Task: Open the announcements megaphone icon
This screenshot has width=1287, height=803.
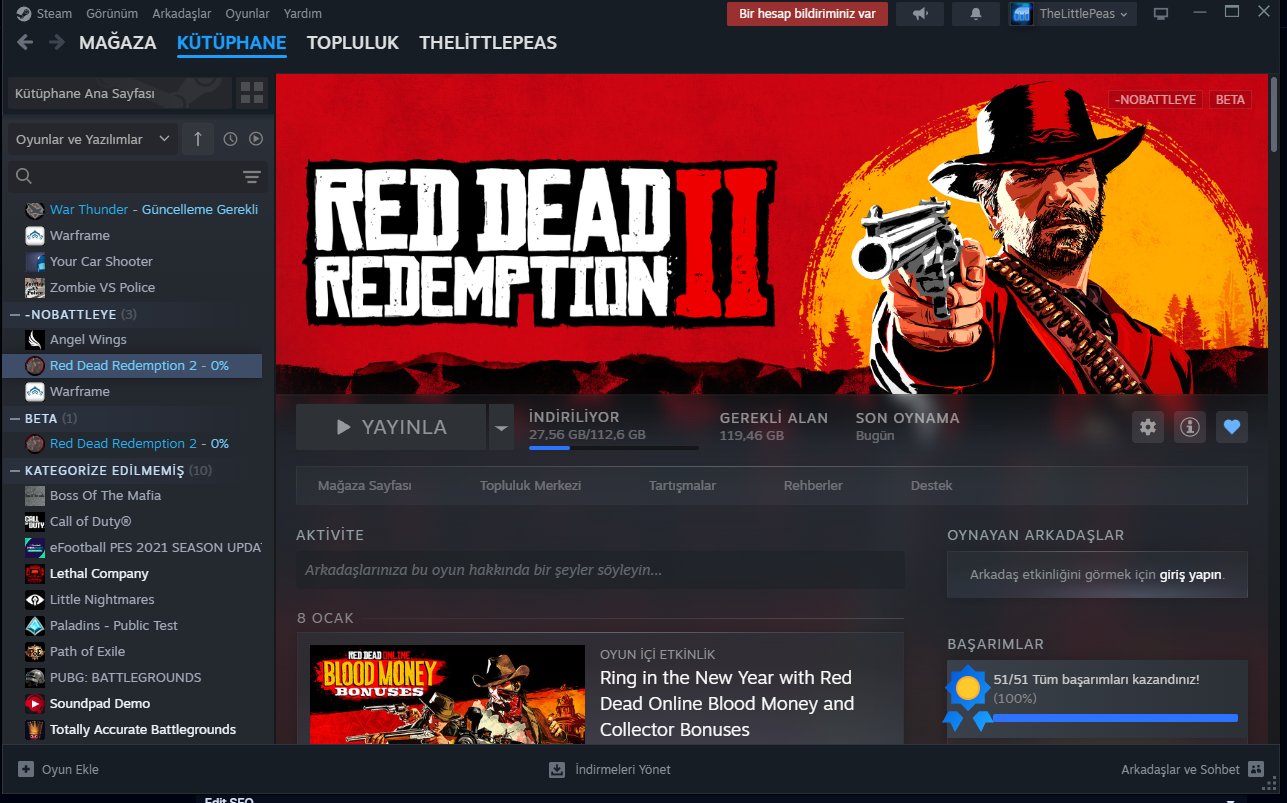Action: 920,14
